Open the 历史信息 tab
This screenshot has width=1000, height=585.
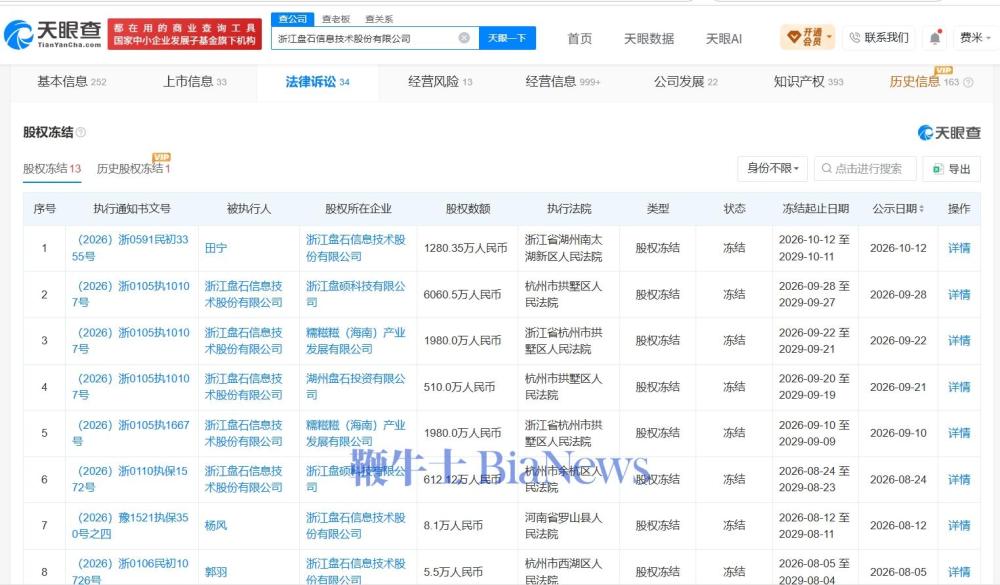(x=924, y=82)
